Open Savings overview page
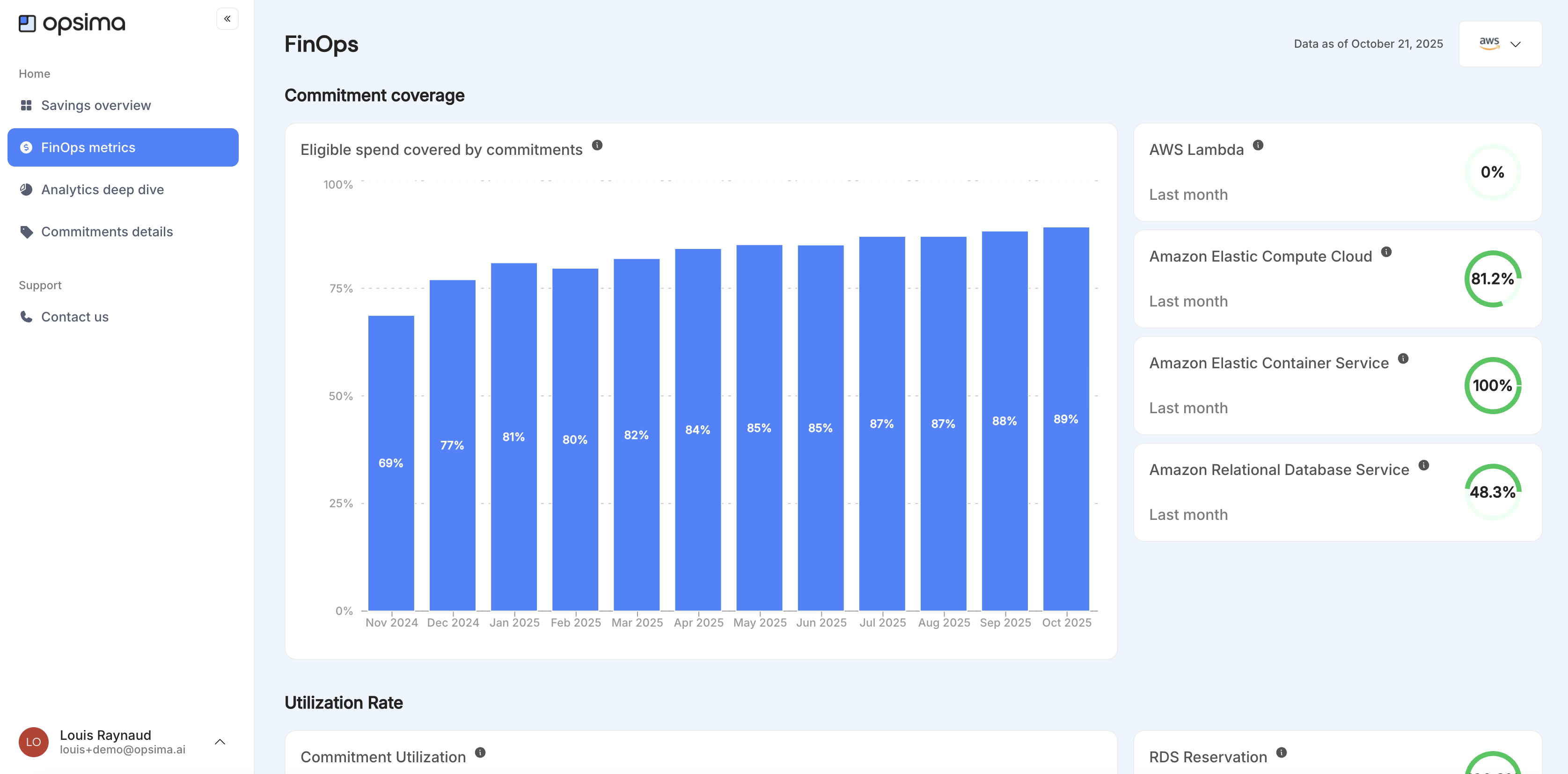The width and height of the screenshot is (1568, 774). tap(95, 105)
